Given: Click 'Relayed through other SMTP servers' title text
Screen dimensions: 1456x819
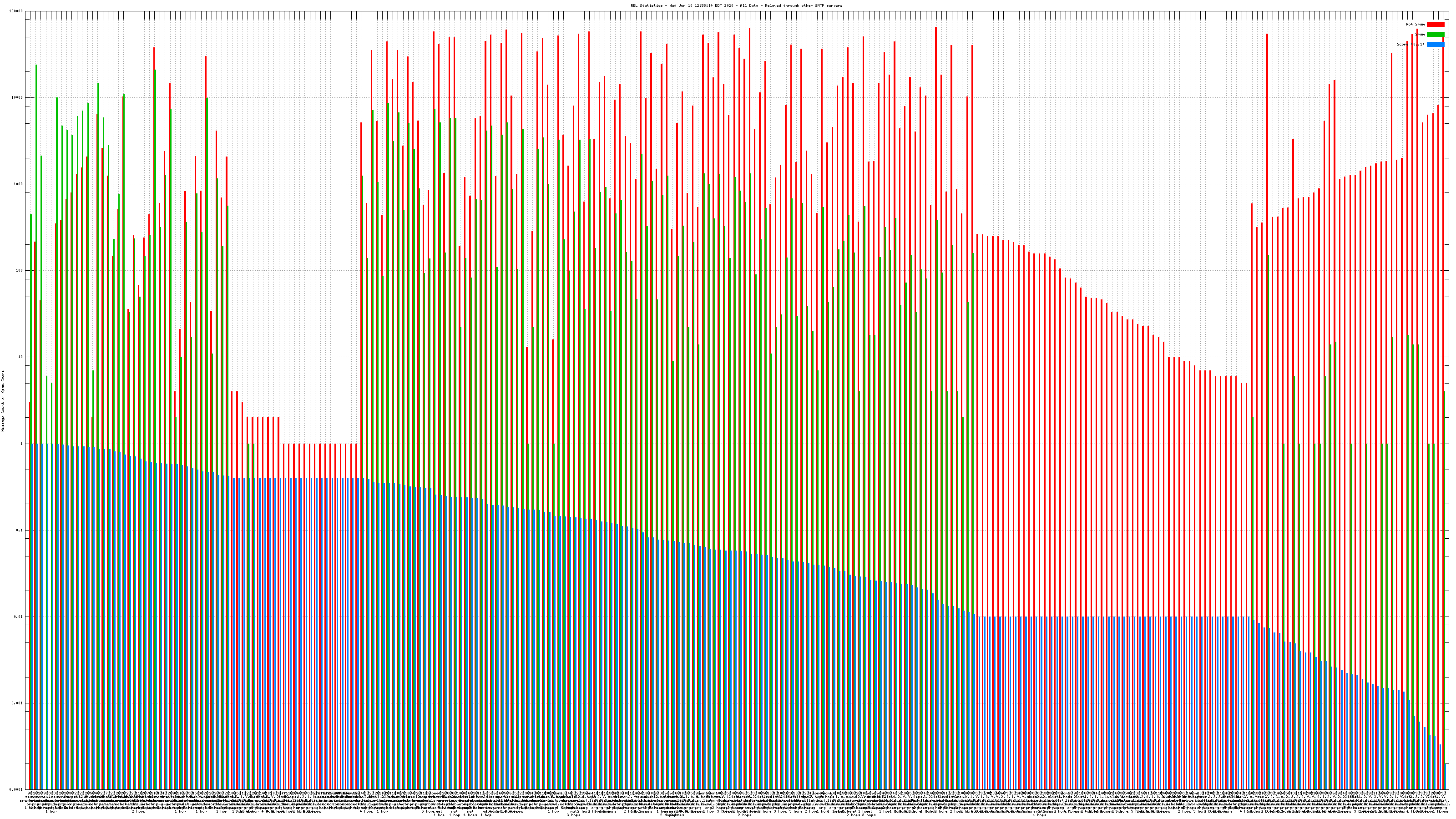Looking at the screenshot, I should point(803,5).
